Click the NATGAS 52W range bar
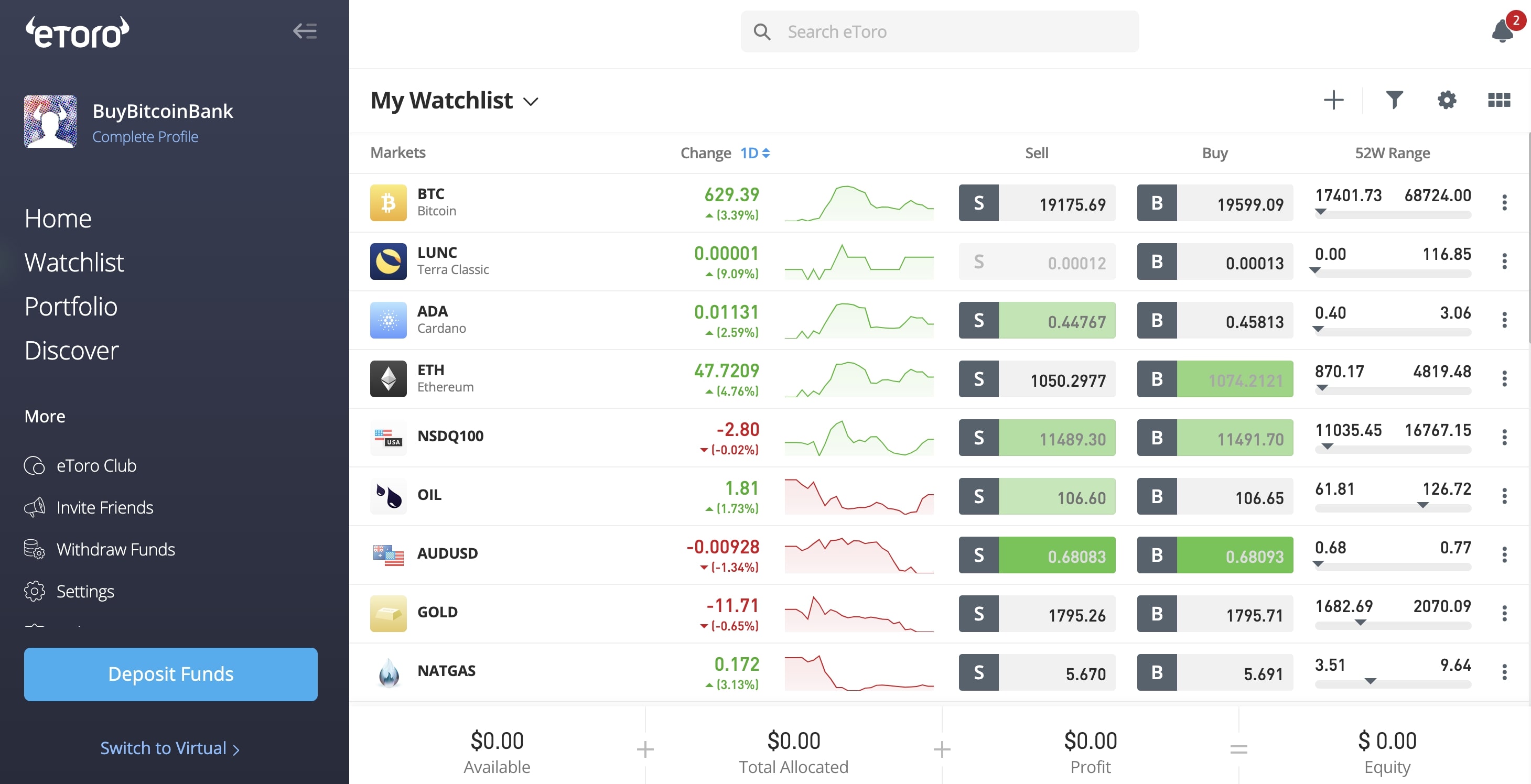Viewport: 1531px width, 784px height. 1393,684
